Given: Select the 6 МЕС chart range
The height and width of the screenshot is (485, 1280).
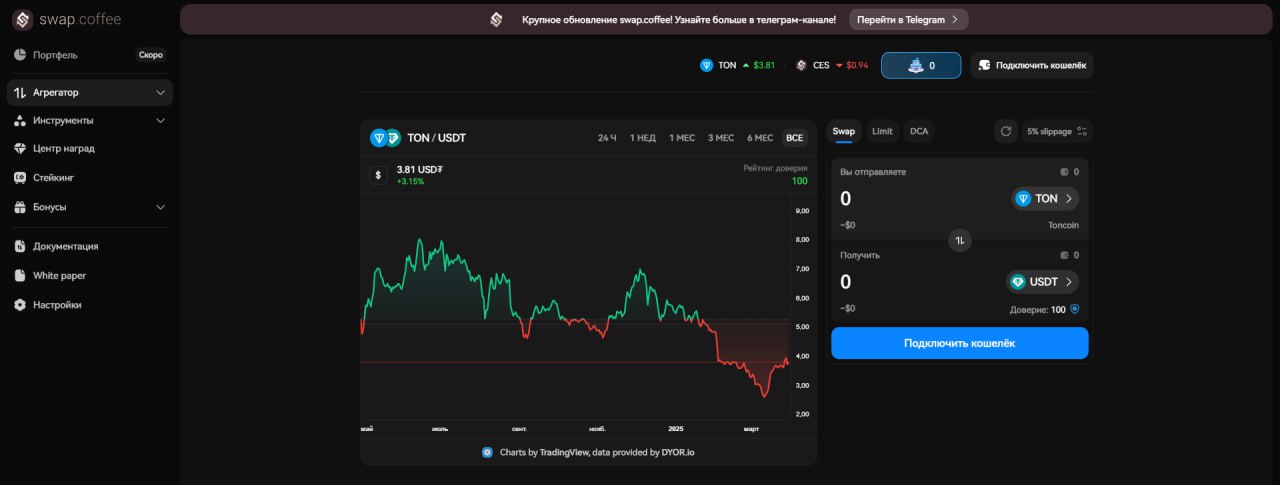Looking at the screenshot, I should click(760, 138).
